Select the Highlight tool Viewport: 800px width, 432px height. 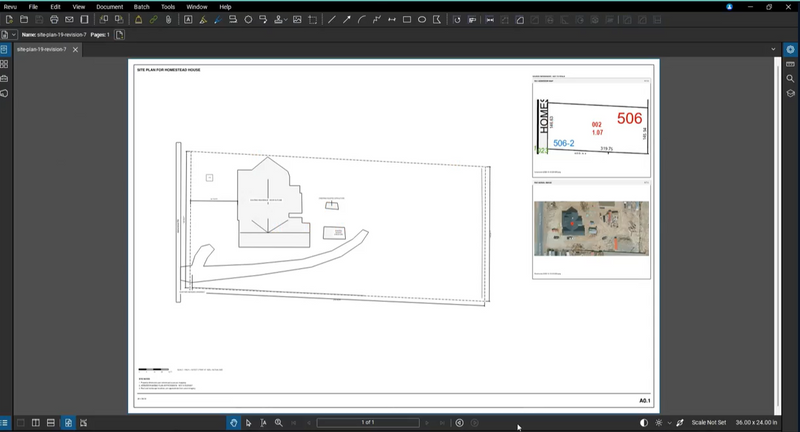(x=203, y=20)
